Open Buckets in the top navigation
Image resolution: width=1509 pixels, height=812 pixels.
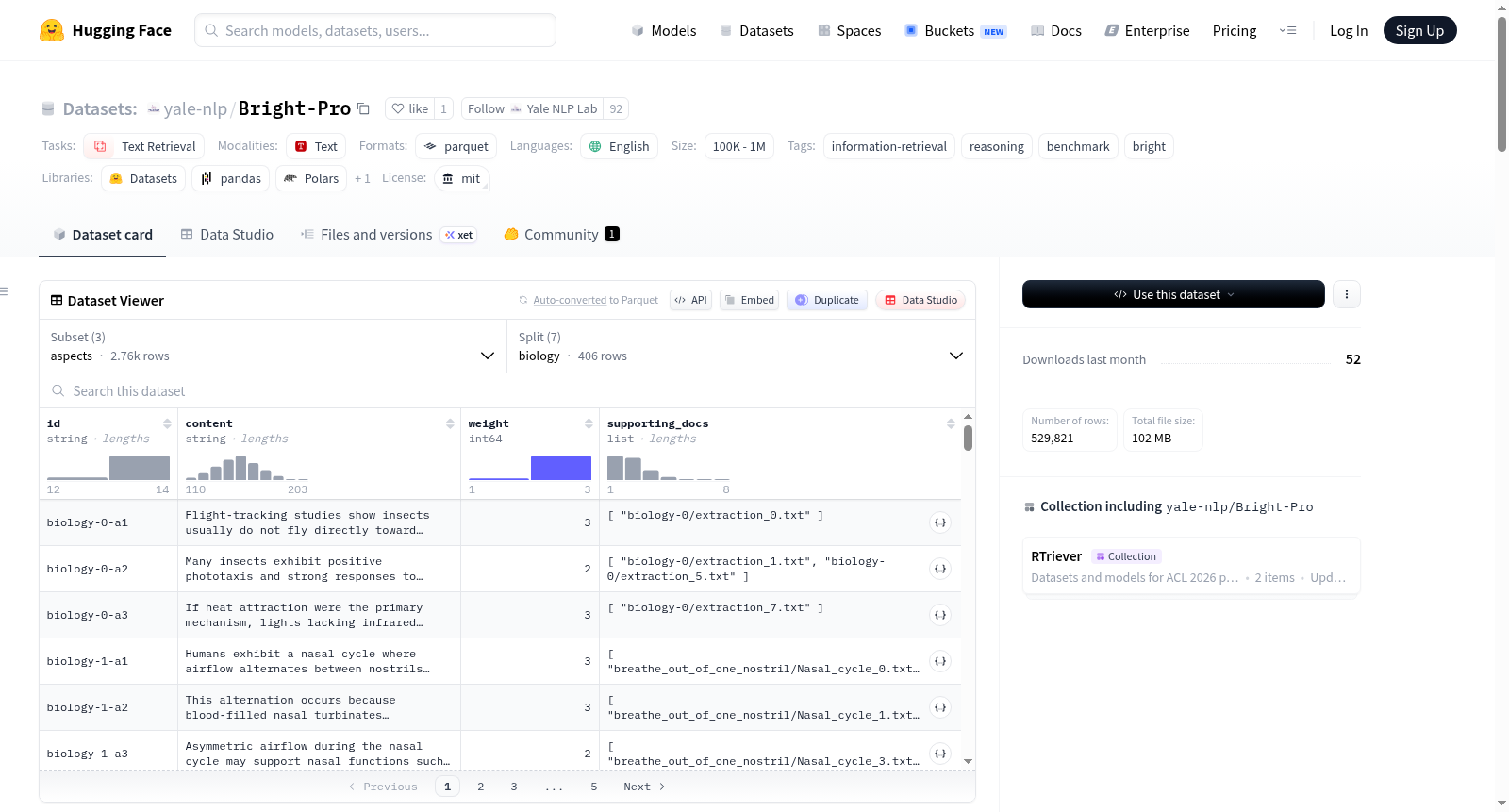coord(955,30)
